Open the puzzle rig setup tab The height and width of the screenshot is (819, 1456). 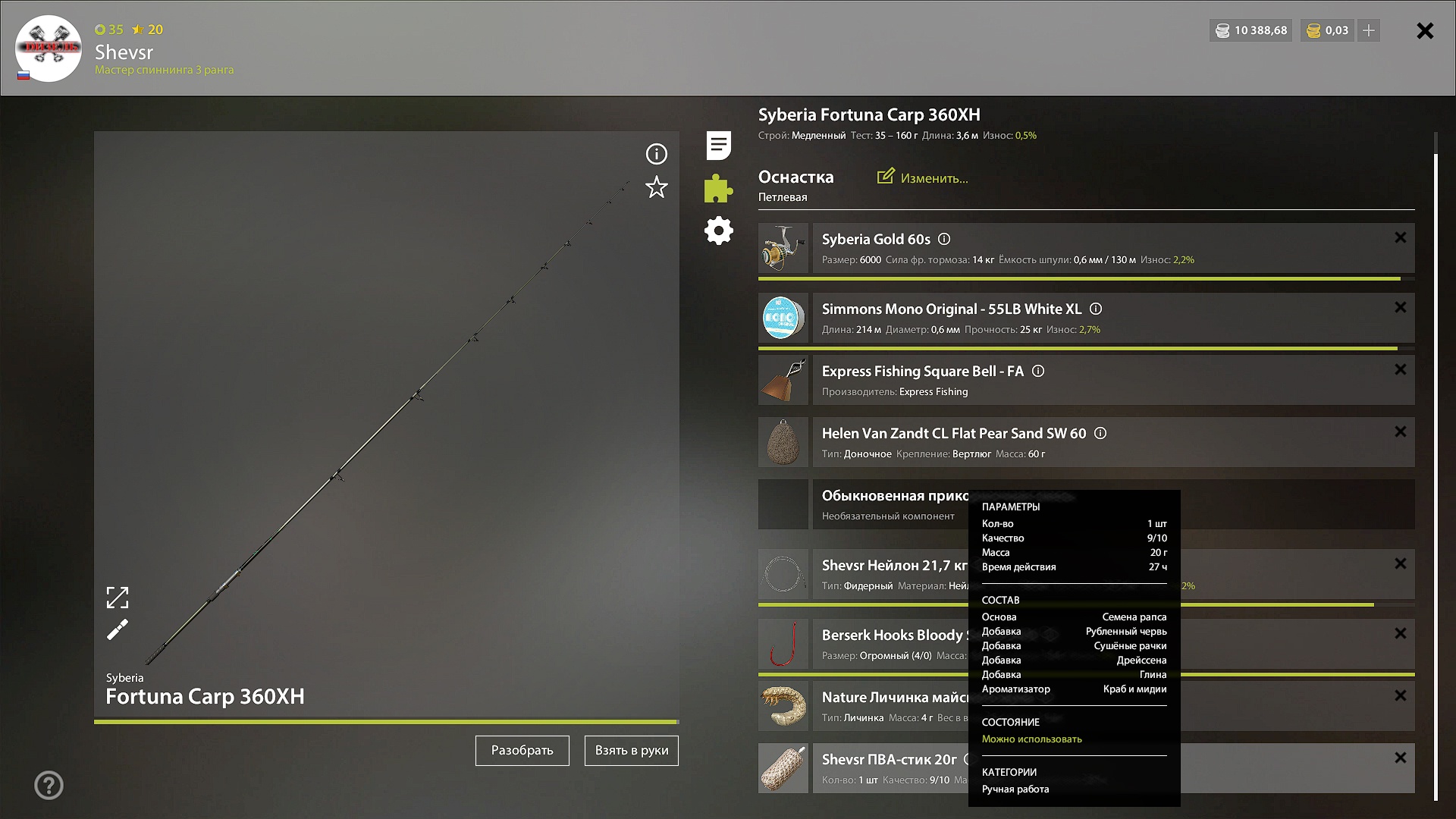tap(718, 188)
